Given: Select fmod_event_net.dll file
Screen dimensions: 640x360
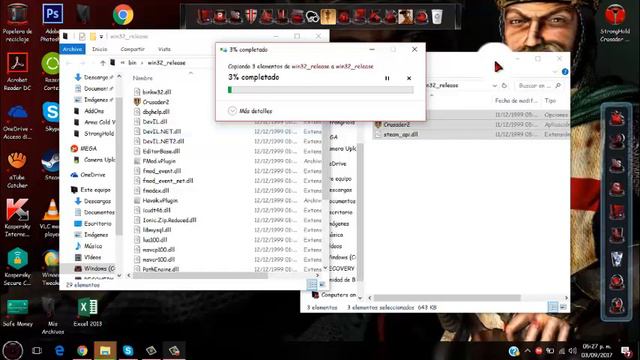Looking at the screenshot, I should click(x=168, y=181).
